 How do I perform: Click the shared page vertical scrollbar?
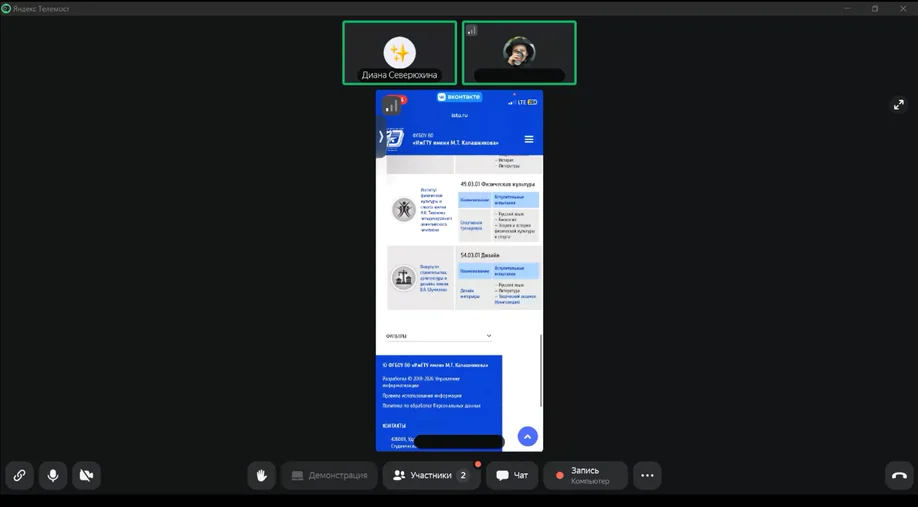[540, 372]
